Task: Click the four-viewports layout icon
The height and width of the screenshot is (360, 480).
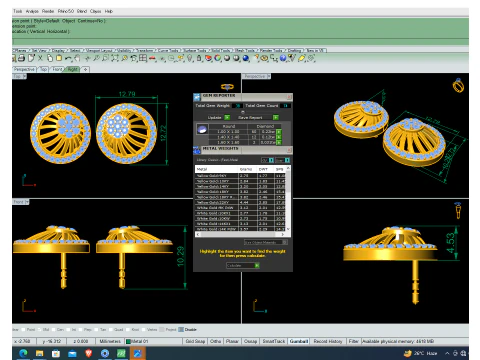Action: coord(143,58)
